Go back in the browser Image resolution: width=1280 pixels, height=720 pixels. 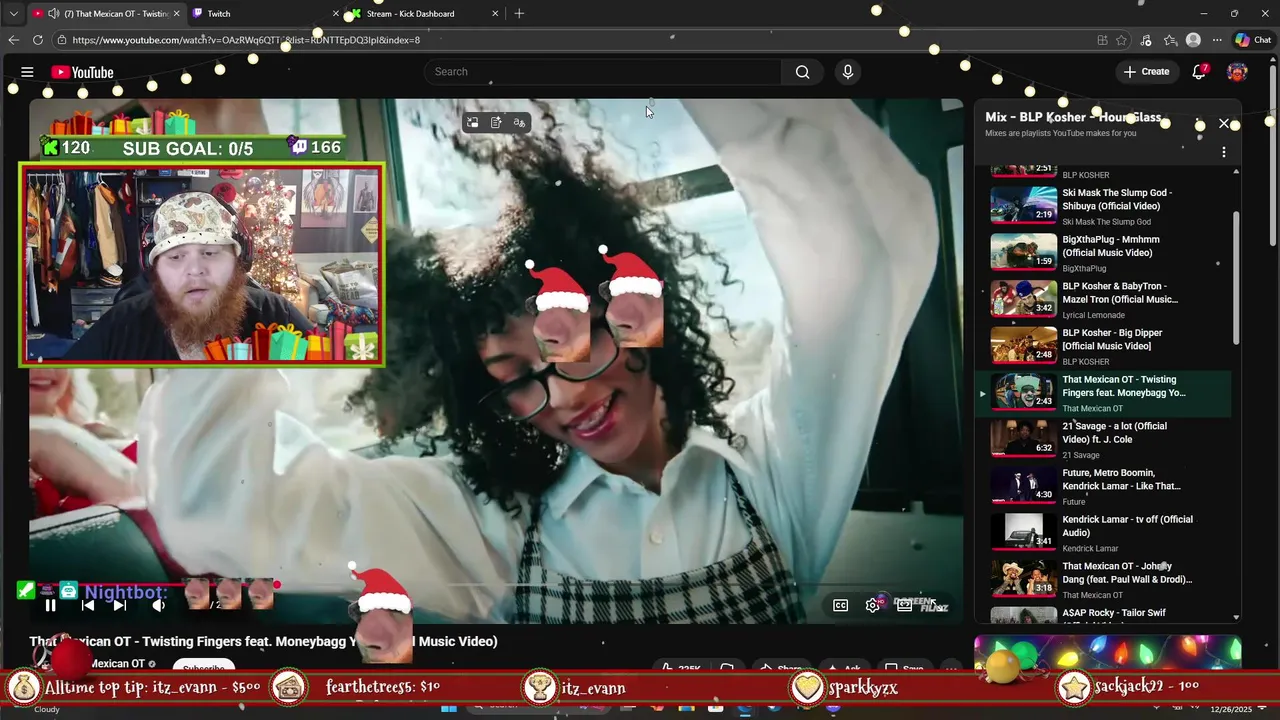tap(13, 40)
